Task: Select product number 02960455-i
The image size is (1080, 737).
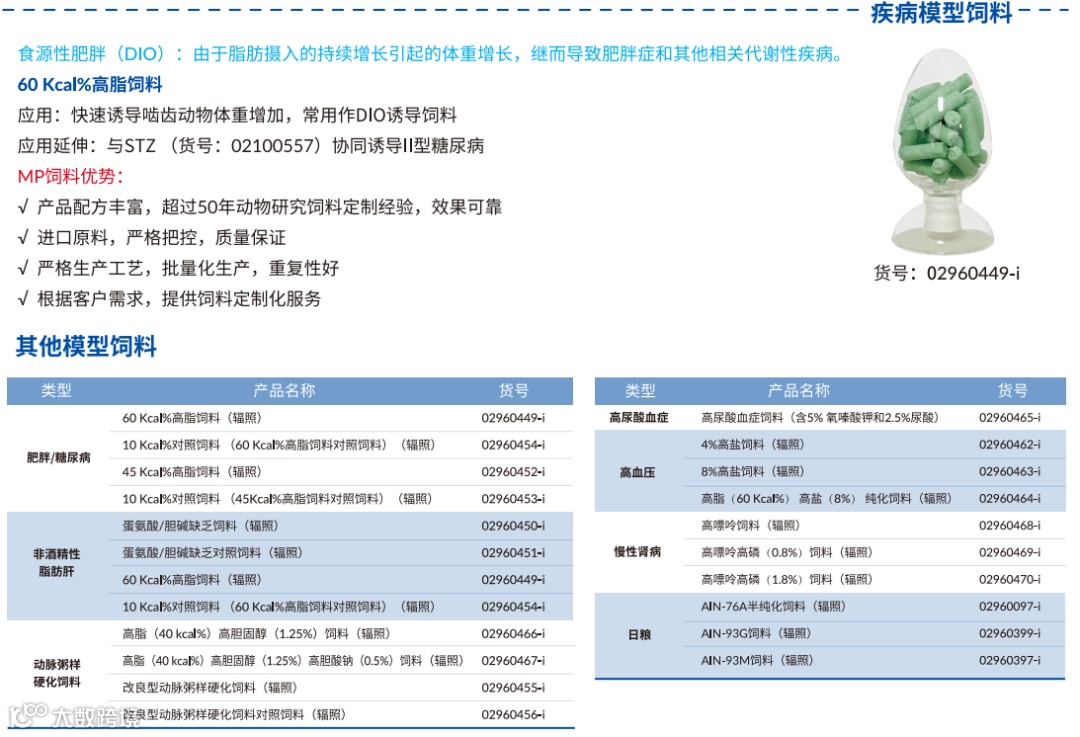Action: 513,687
